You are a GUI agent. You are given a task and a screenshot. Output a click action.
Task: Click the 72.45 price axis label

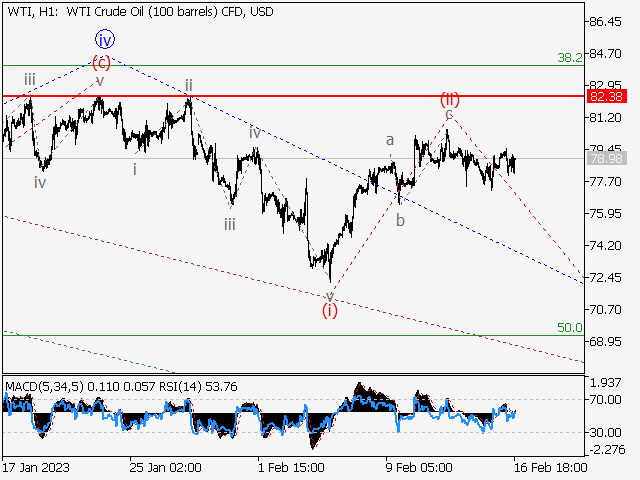tap(606, 278)
